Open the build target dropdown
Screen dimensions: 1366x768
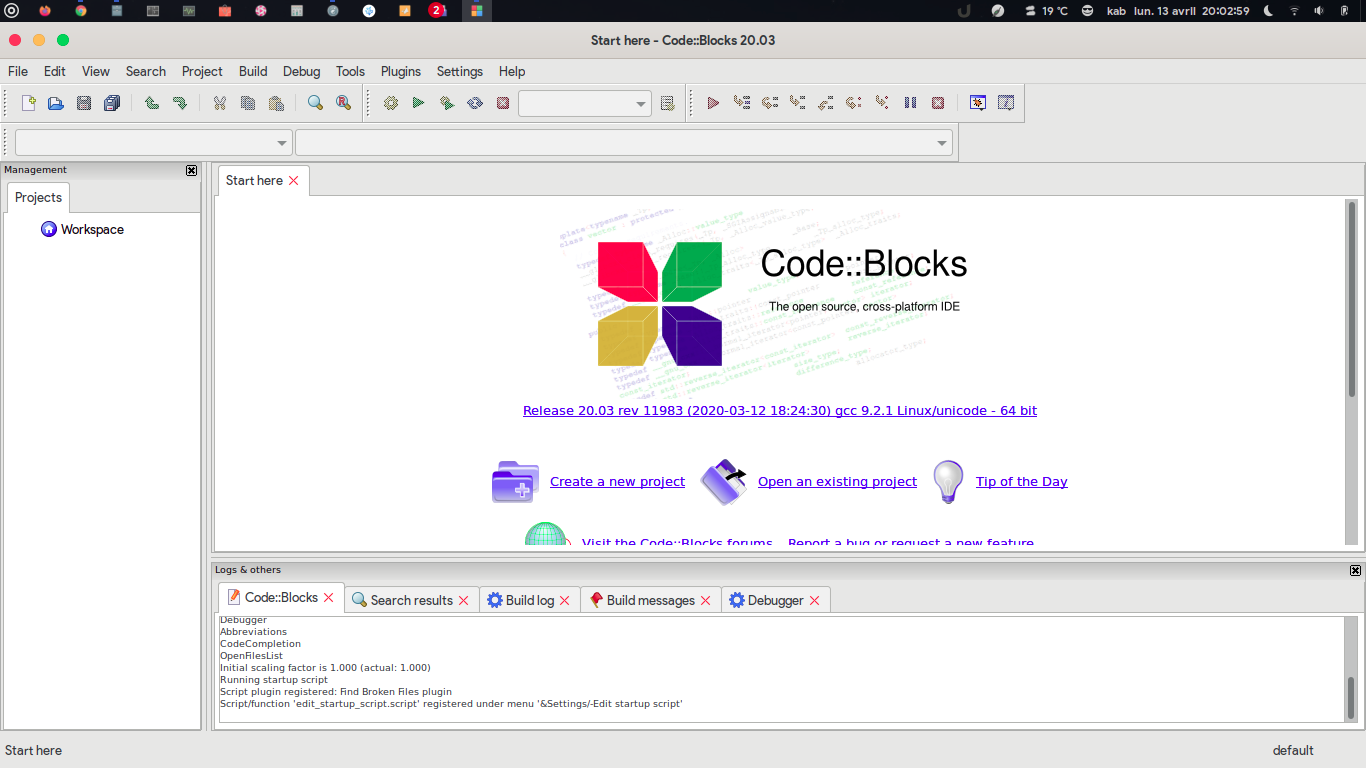tap(585, 103)
